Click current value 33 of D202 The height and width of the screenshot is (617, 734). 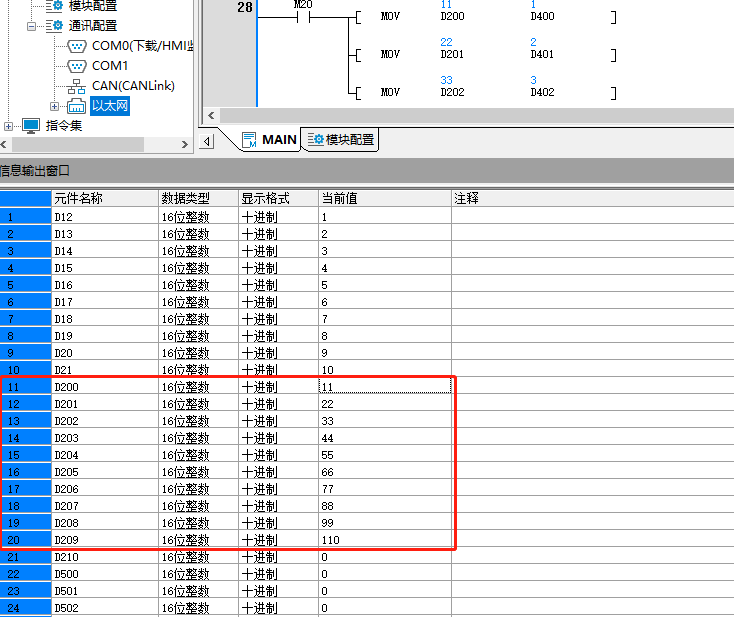tap(385, 421)
